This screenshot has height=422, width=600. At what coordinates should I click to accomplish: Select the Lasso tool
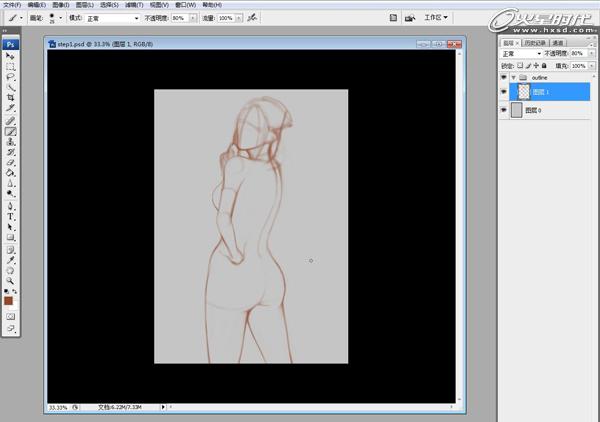pyautogui.click(x=11, y=77)
